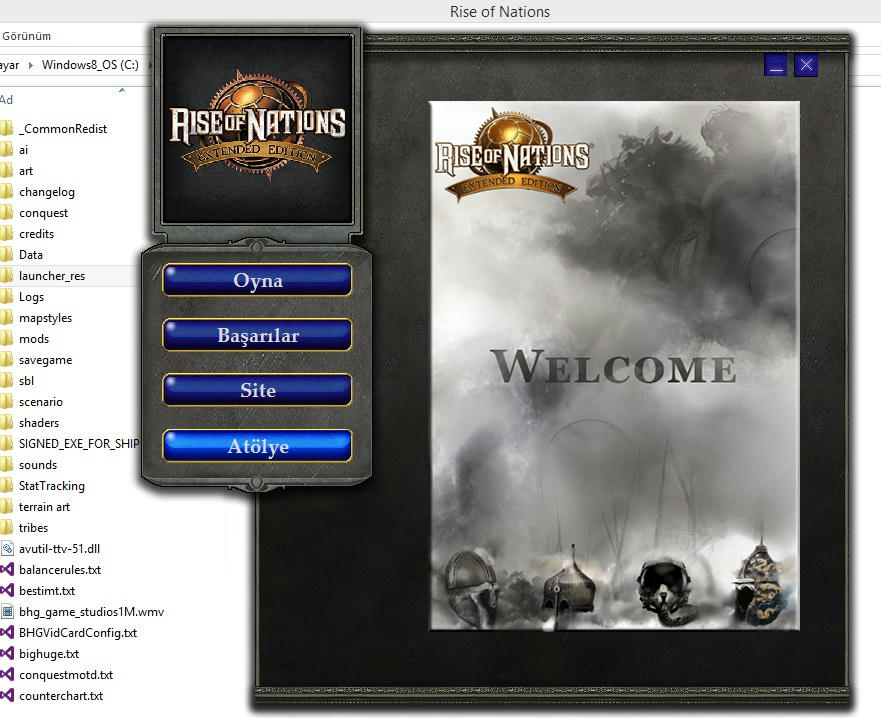Select the balancerules.txt file
The image size is (881, 718).
tap(60, 570)
